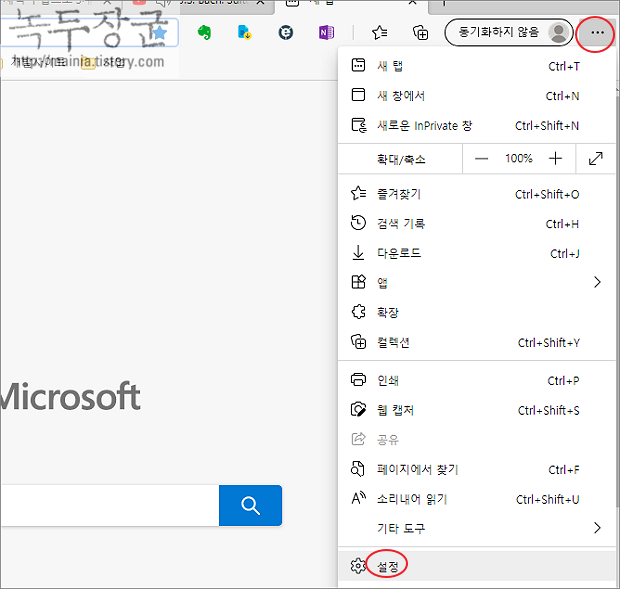This screenshot has height=589, width=620.
Task: Open 즐겨찾기 menu entry
Action: [x=476, y=194]
